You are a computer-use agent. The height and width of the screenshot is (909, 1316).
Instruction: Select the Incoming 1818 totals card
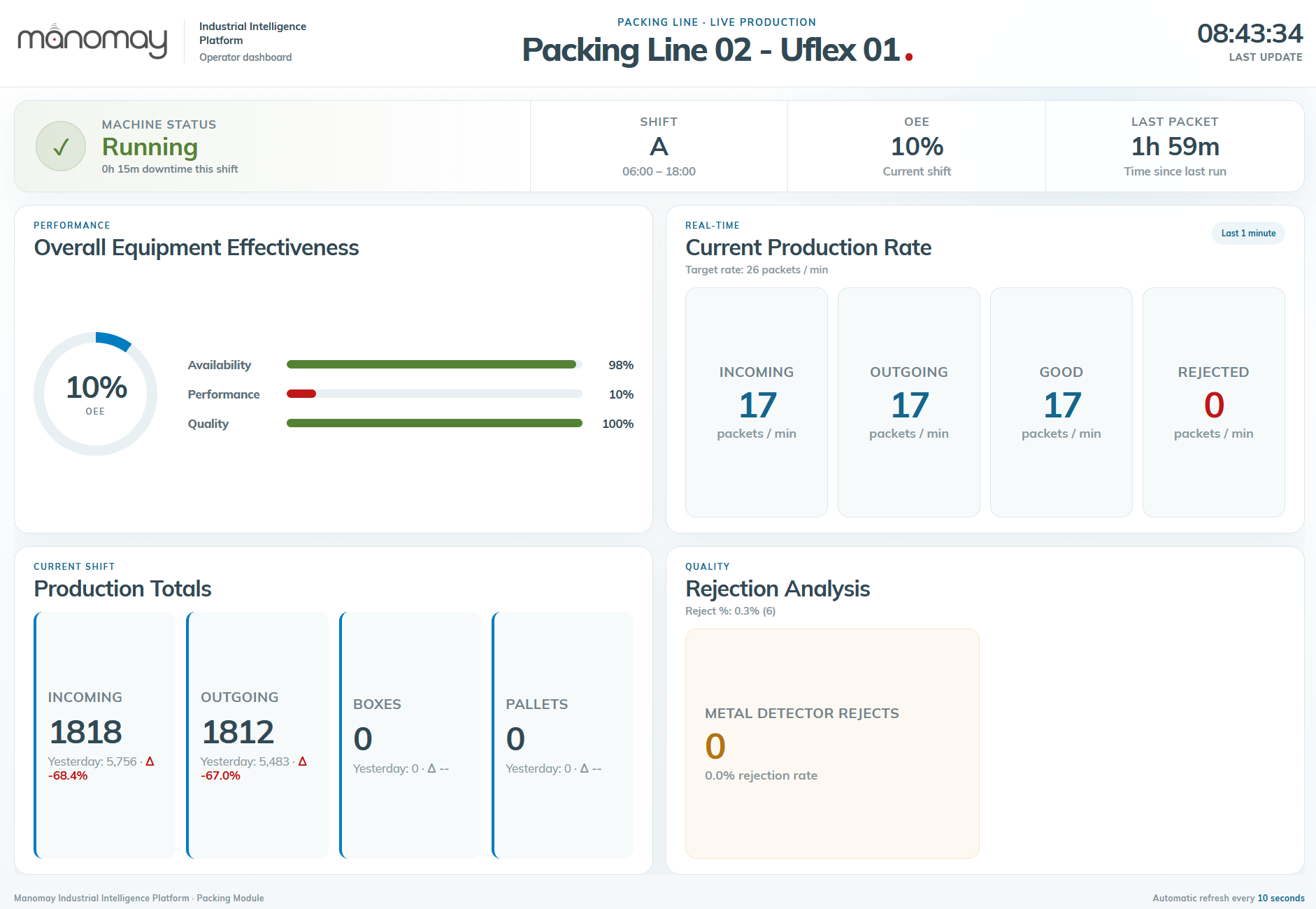[x=105, y=735]
